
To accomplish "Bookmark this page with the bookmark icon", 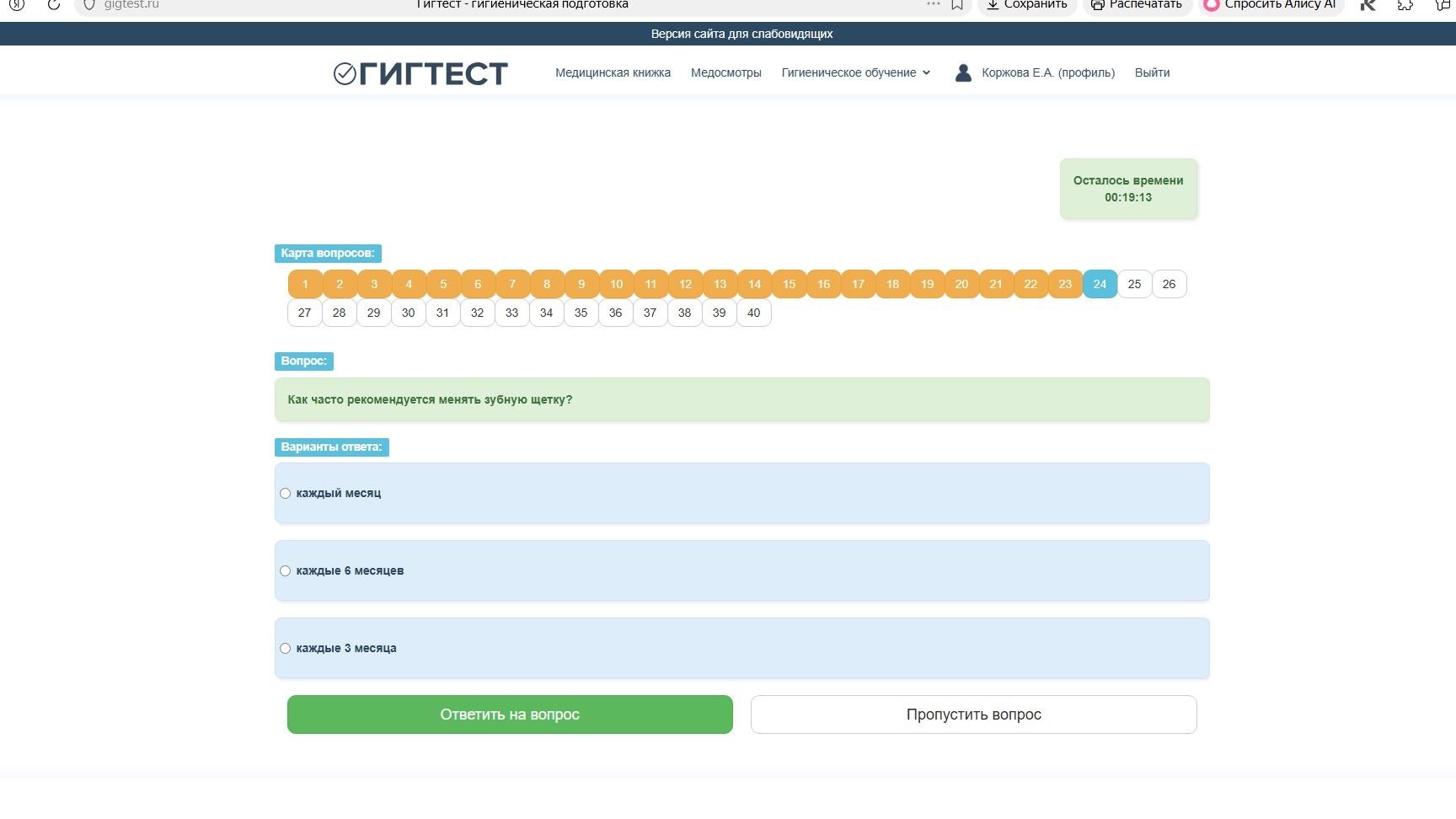I will coord(957,4).
